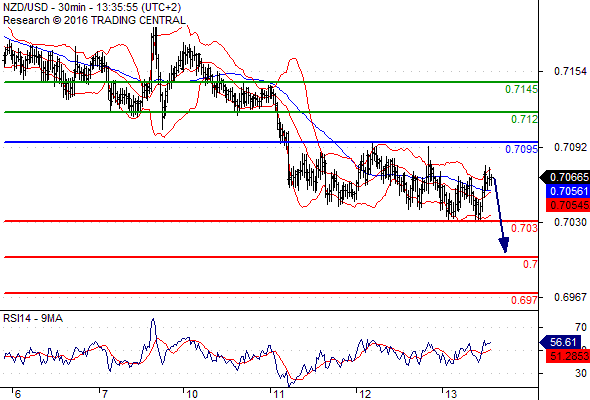Click the date marker 13 on time axis
The width and height of the screenshot is (590, 400).
pos(451,394)
